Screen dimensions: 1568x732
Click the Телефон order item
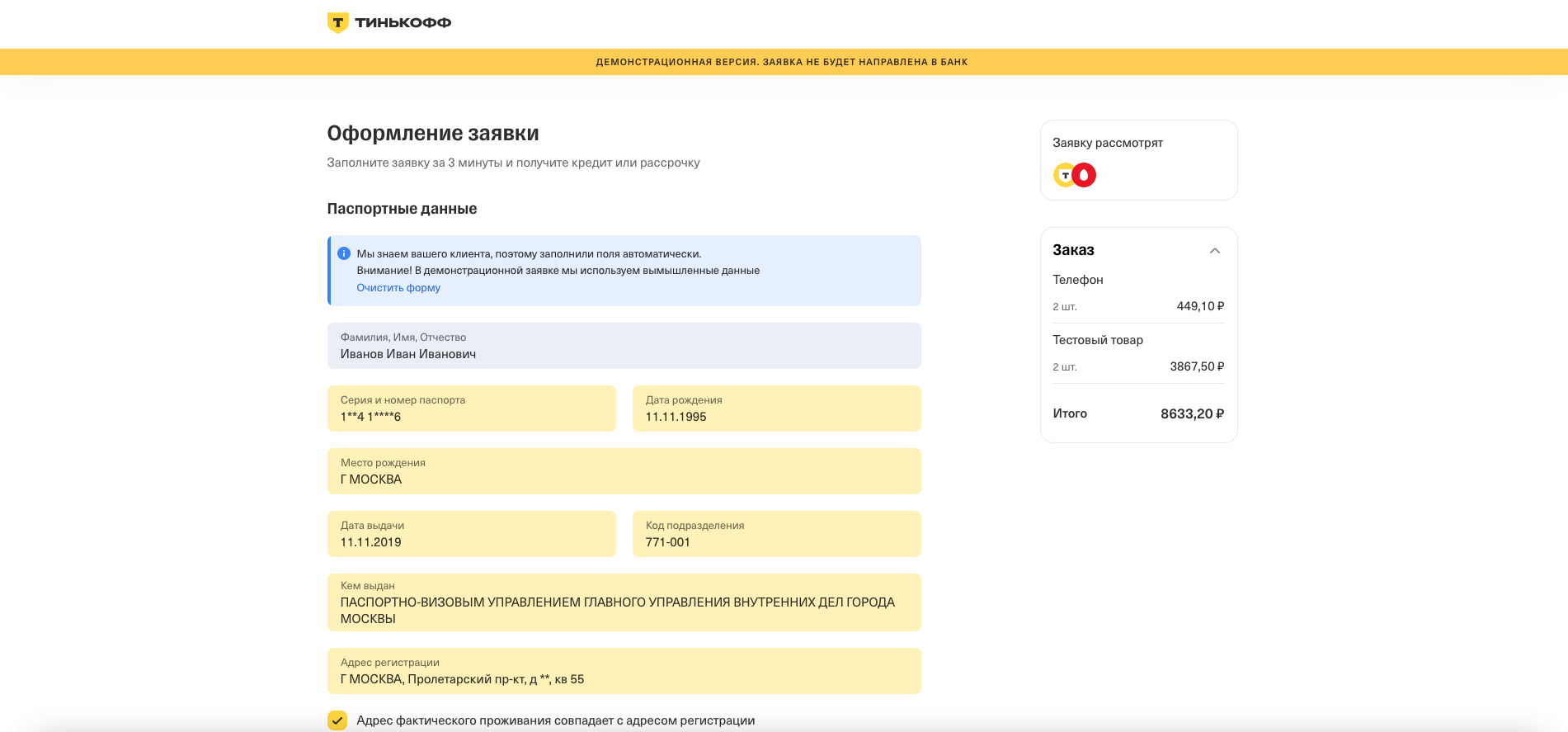point(1078,280)
